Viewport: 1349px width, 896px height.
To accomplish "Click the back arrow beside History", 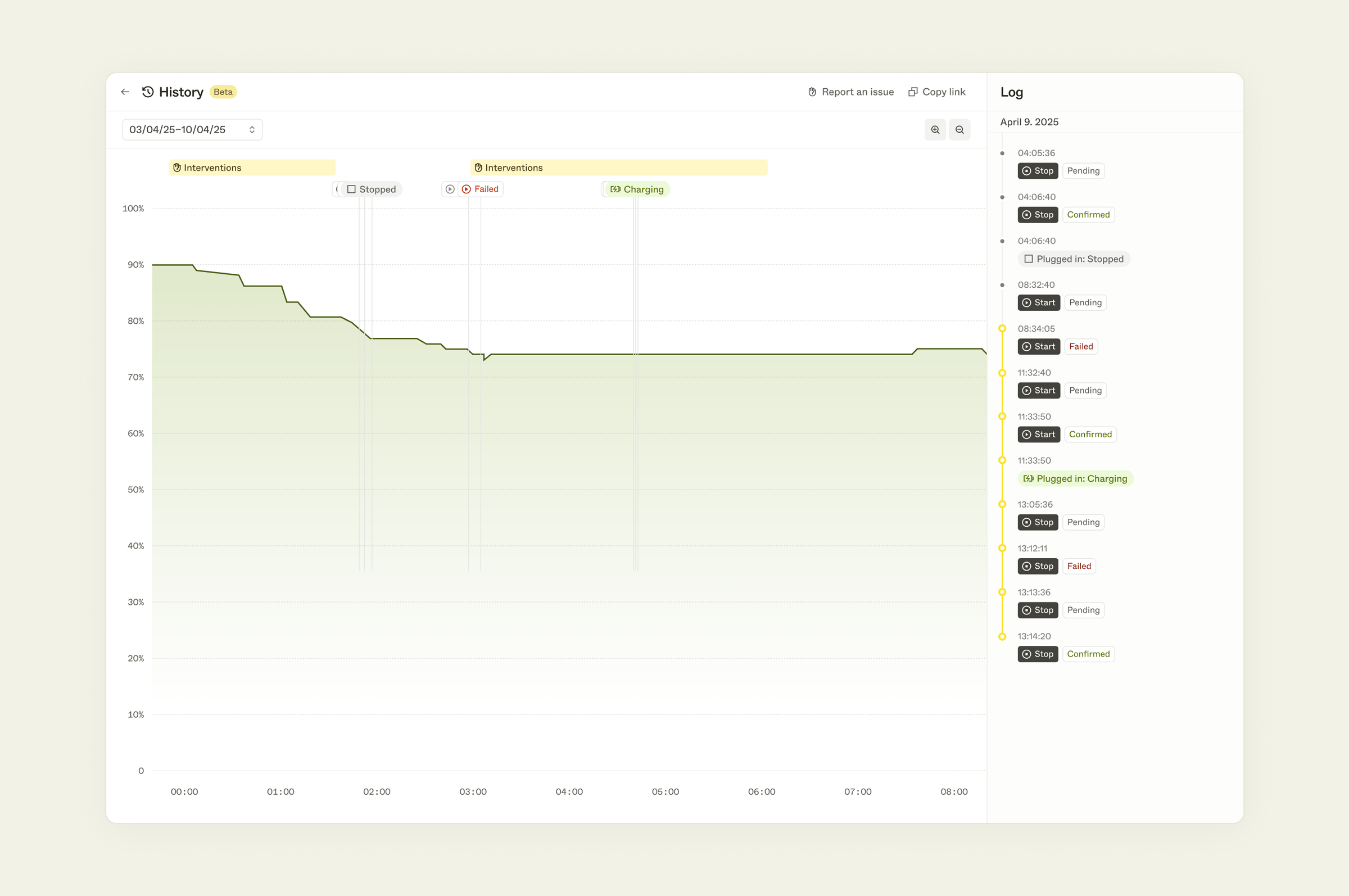I will (x=125, y=92).
